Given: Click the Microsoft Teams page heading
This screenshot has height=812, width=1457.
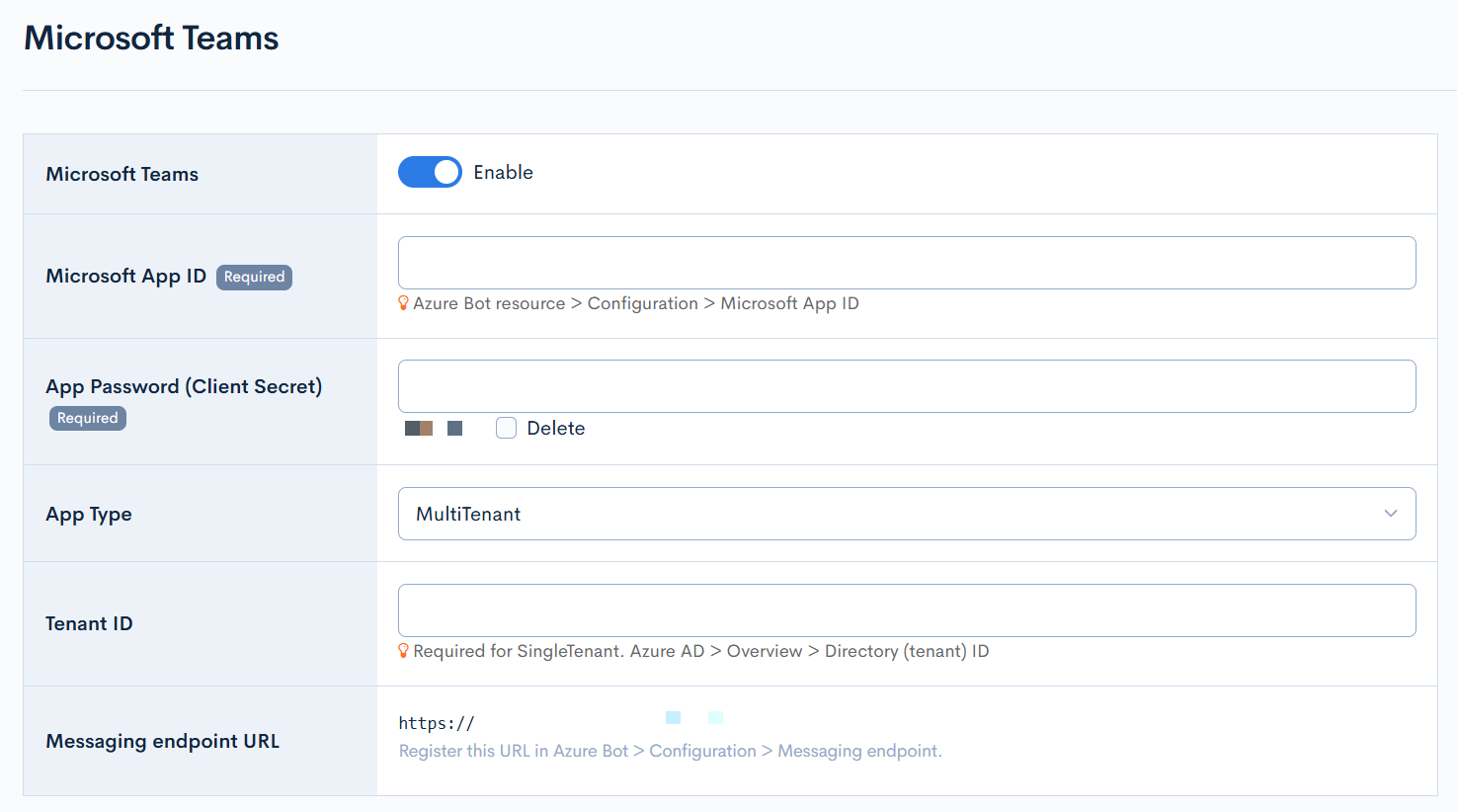Looking at the screenshot, I should pyautogui.click(x=151, y=38).
